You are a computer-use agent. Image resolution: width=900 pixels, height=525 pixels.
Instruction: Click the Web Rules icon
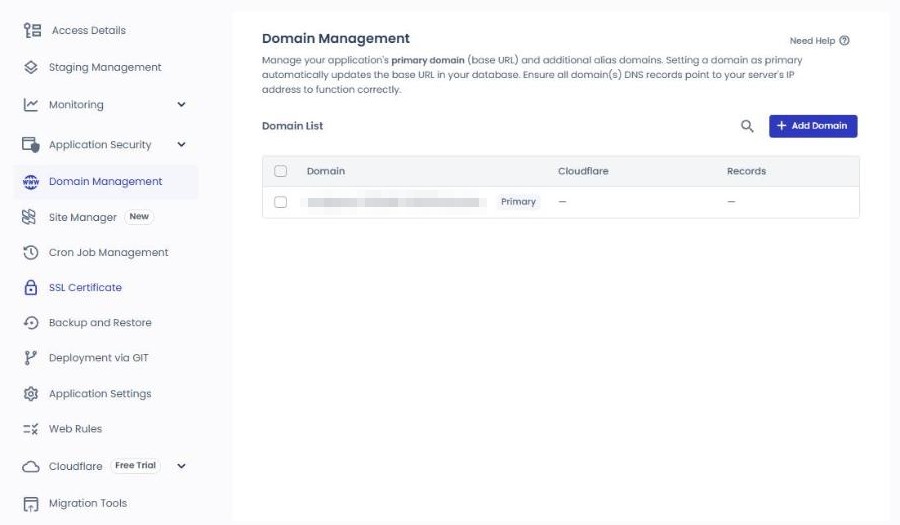click(31, 429)
